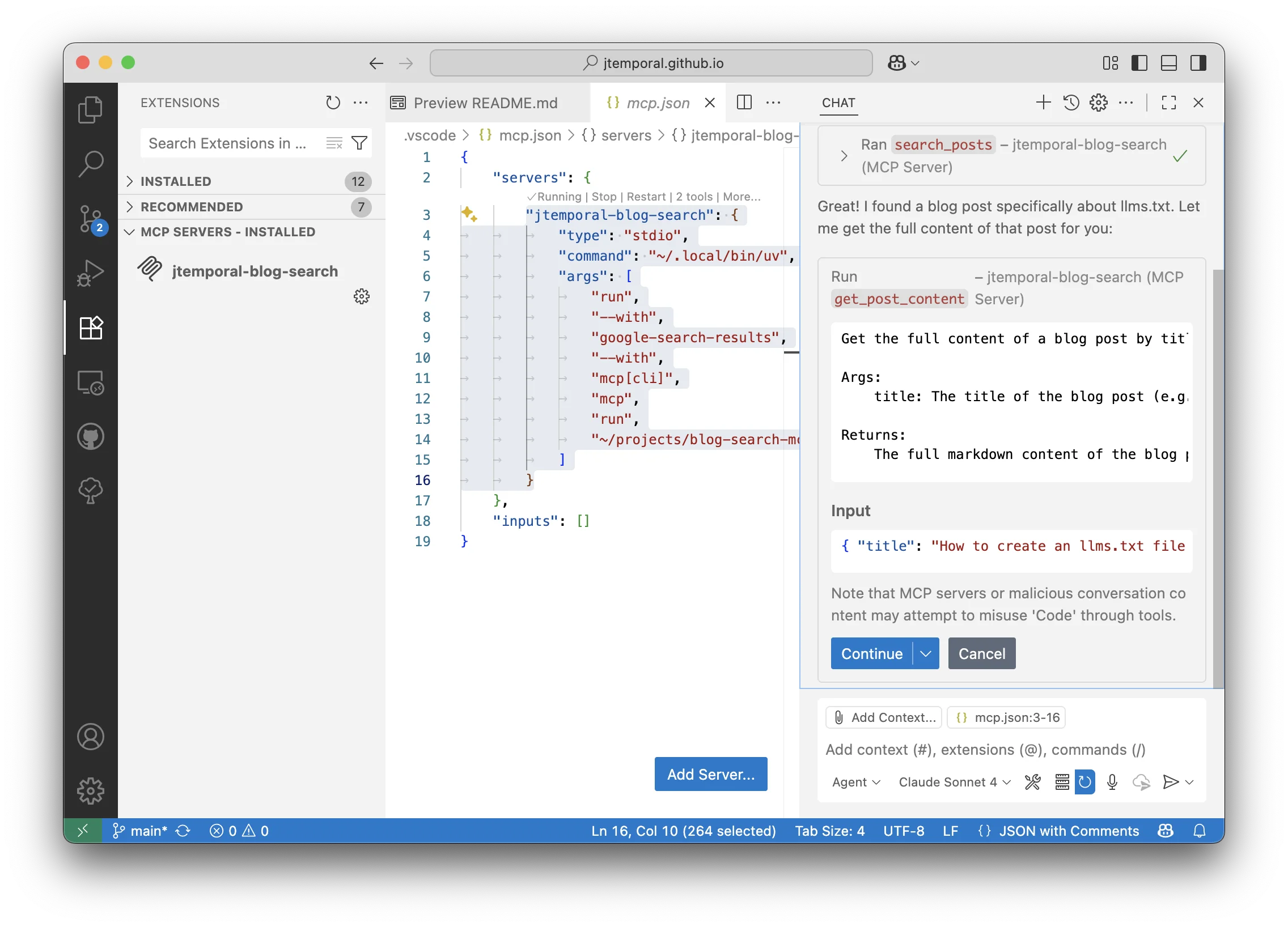Start voice chat with microphone icon
The height and width of the screenshot is (927, 1288).
(x=1112, y=782)
